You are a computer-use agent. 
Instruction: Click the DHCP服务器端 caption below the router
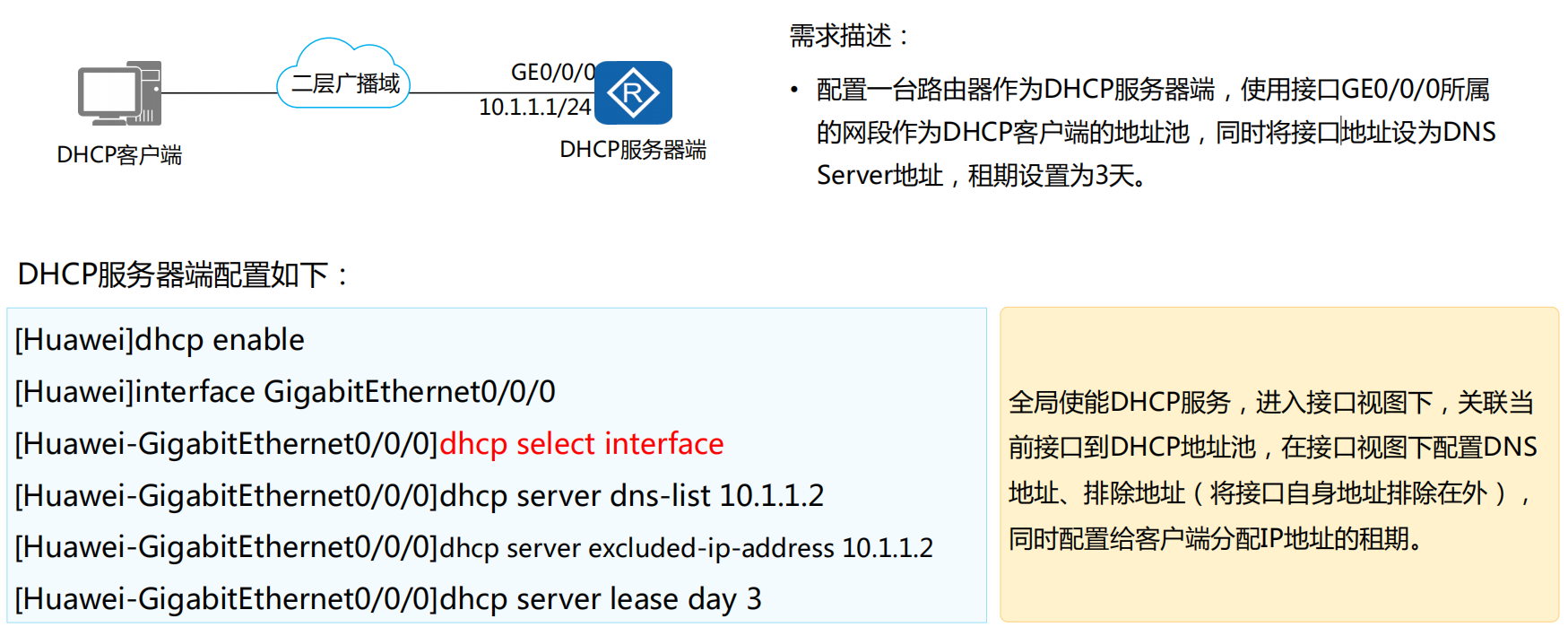click(633, 150)
